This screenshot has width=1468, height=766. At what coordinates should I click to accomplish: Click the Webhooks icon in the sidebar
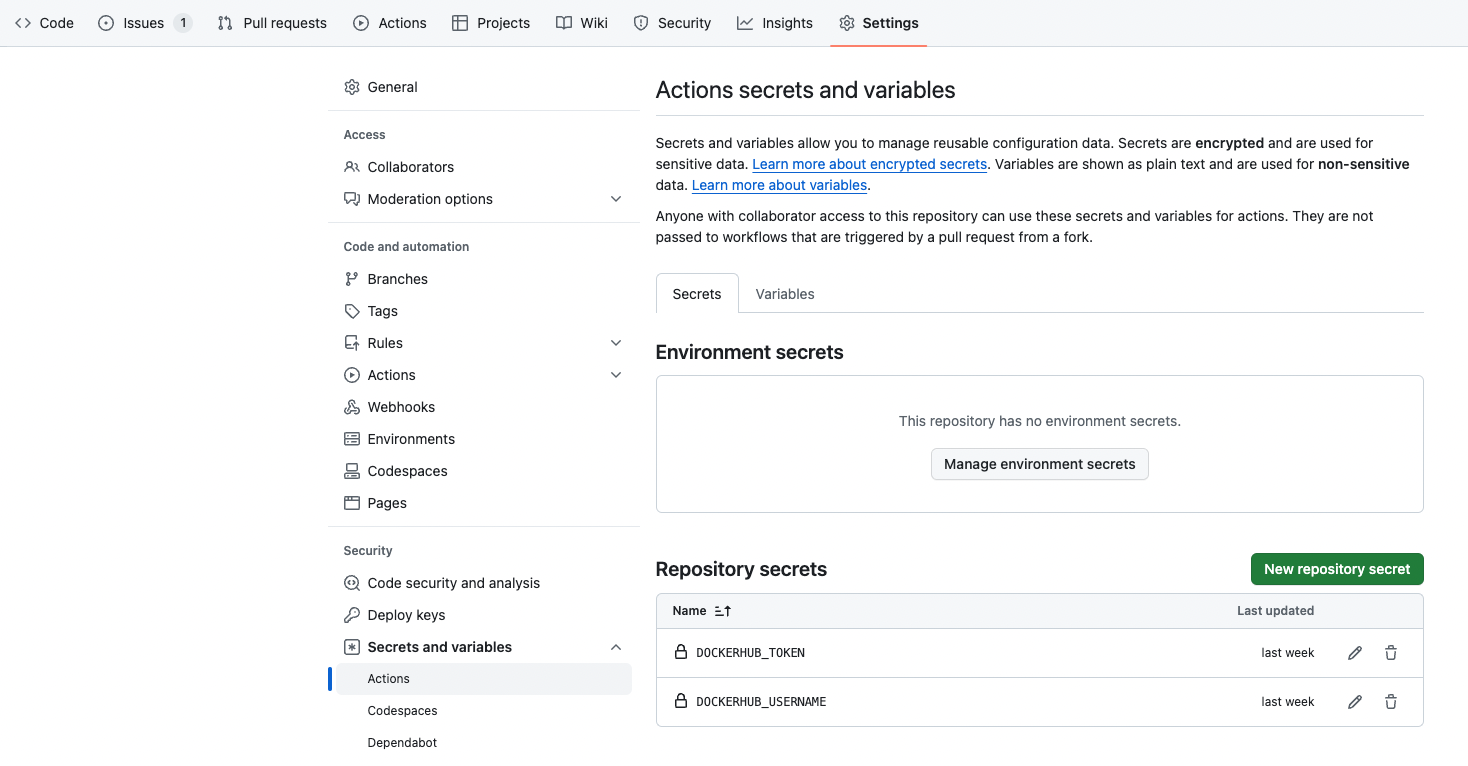click(352, 407)
